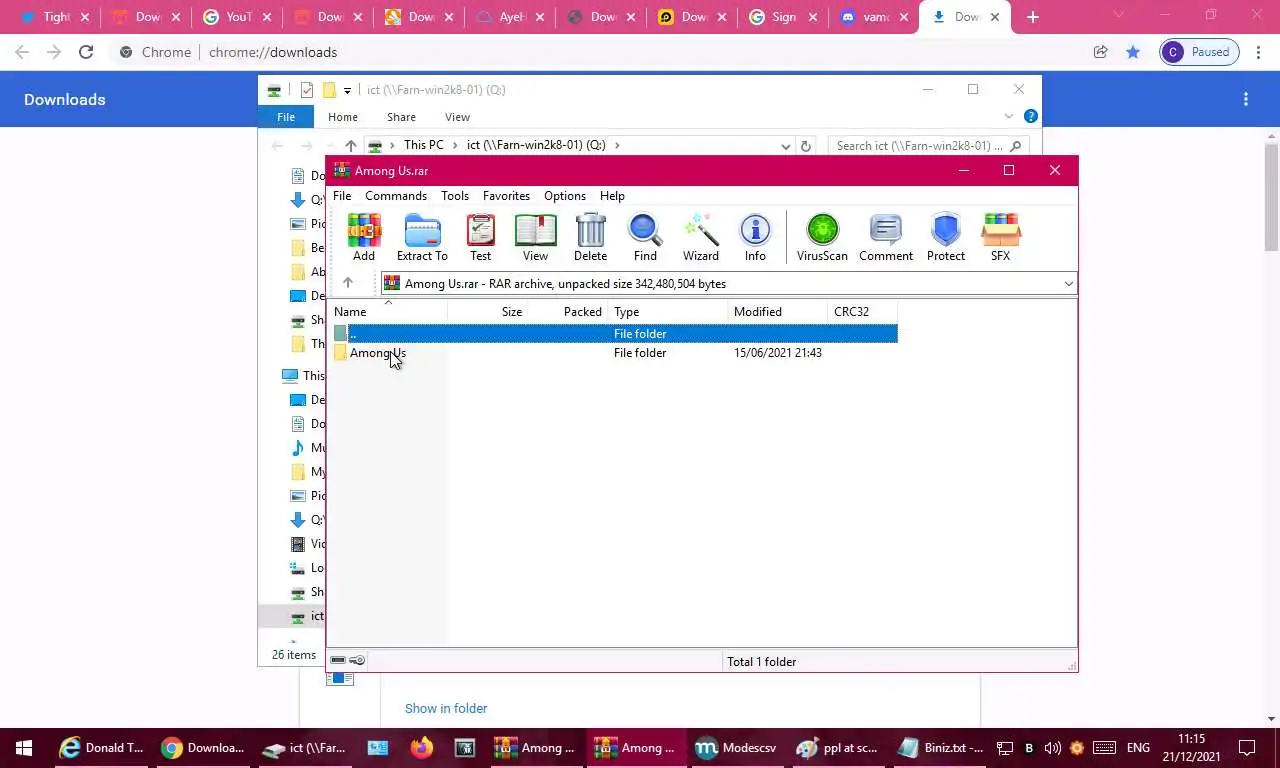The width and height of the screenshot is (1280, 768).
Task: Sort by the Packed column header
Action: click(569, 311)
